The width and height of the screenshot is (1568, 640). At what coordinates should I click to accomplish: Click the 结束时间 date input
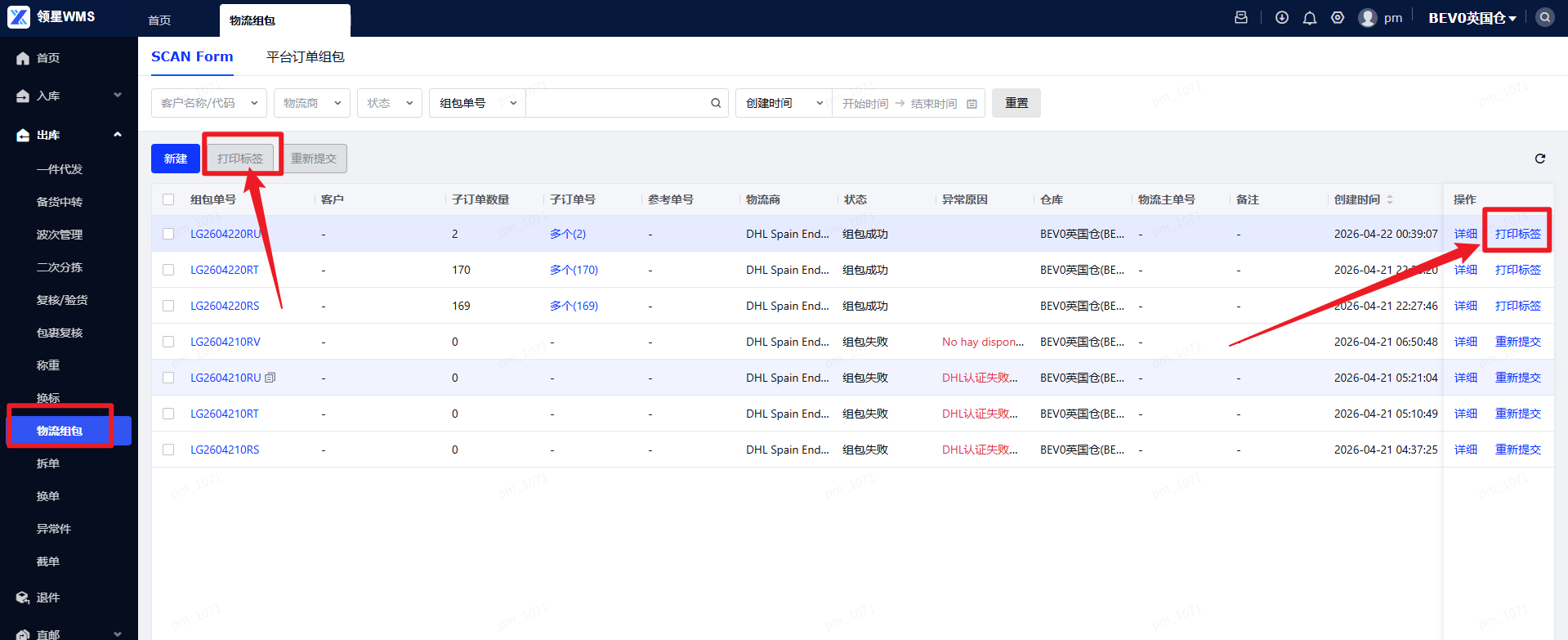(934, 104)
